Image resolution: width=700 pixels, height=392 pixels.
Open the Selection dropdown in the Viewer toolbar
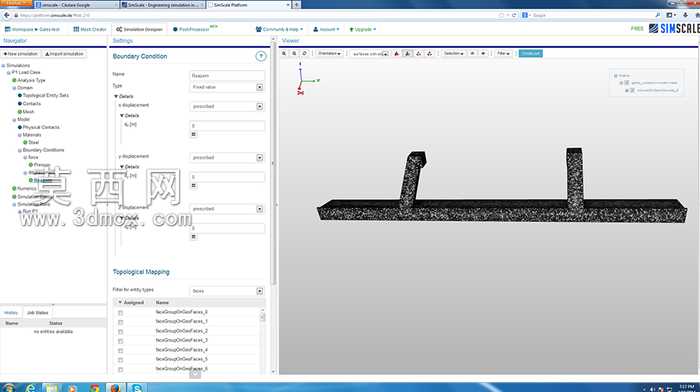454,54
